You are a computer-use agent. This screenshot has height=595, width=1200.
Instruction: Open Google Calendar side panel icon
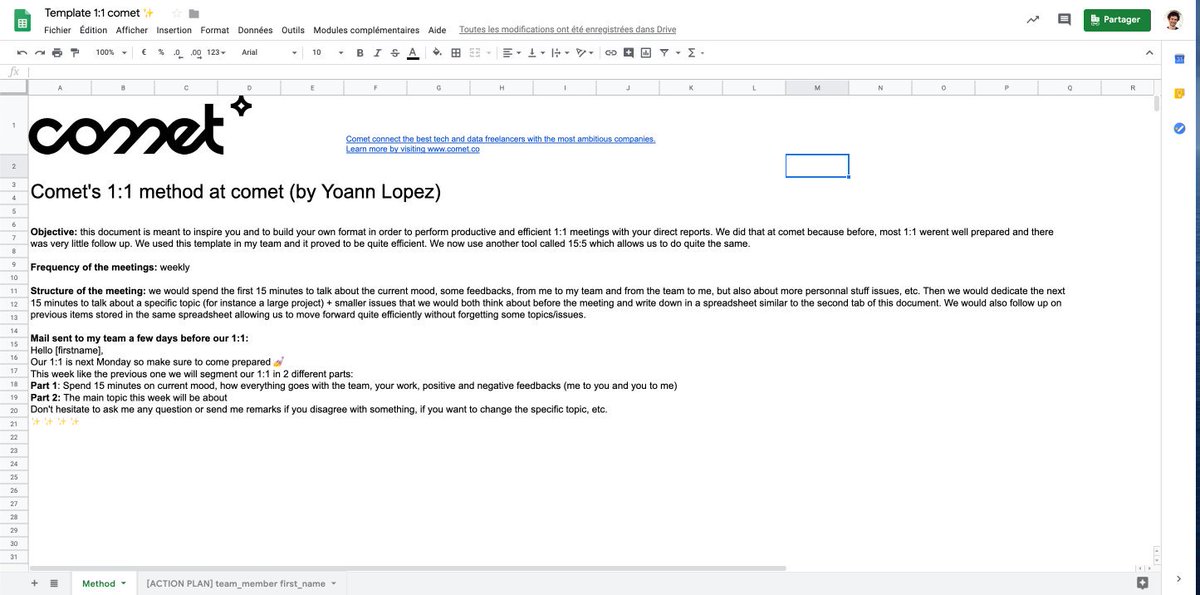(1179, 59)
